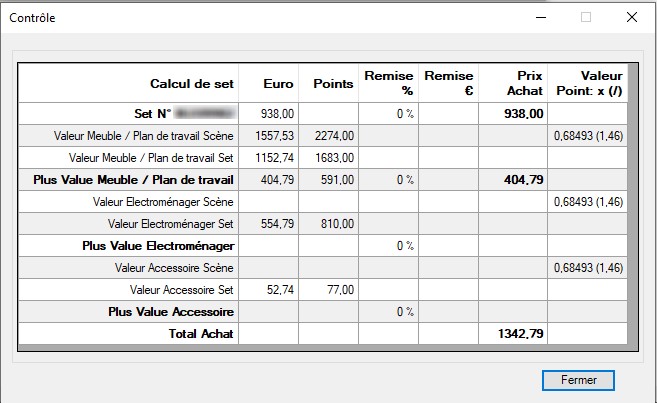Click the 77,00 Points cell
The height and width of the screenshot is (403, 657).
(x=327, y=290)
